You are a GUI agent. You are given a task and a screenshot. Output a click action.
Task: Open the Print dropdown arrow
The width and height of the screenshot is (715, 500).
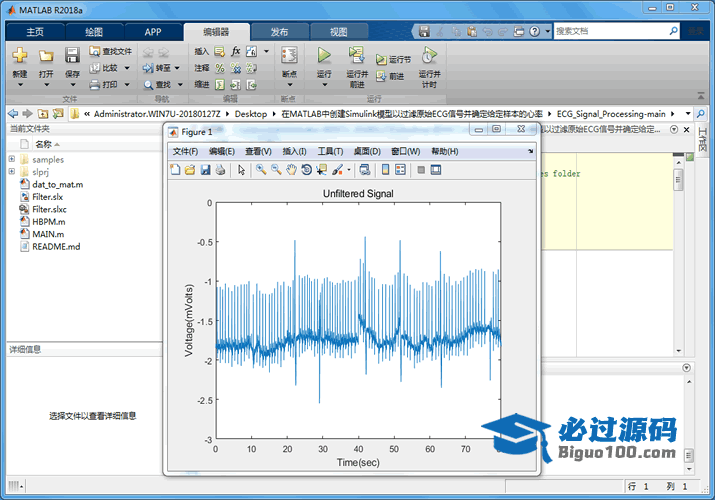click(127, 85)
